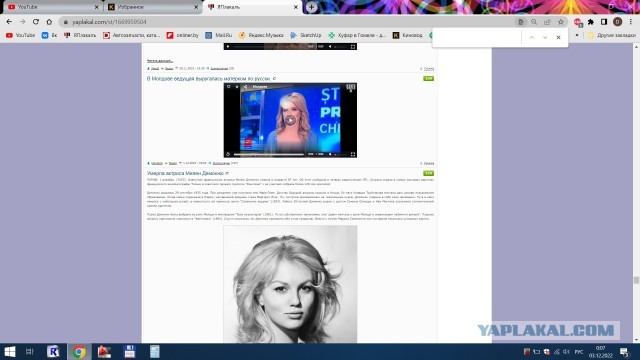Enter fullscreen on the Moldova video
Viewport: 640px width, 360px height.
[353, 154]
